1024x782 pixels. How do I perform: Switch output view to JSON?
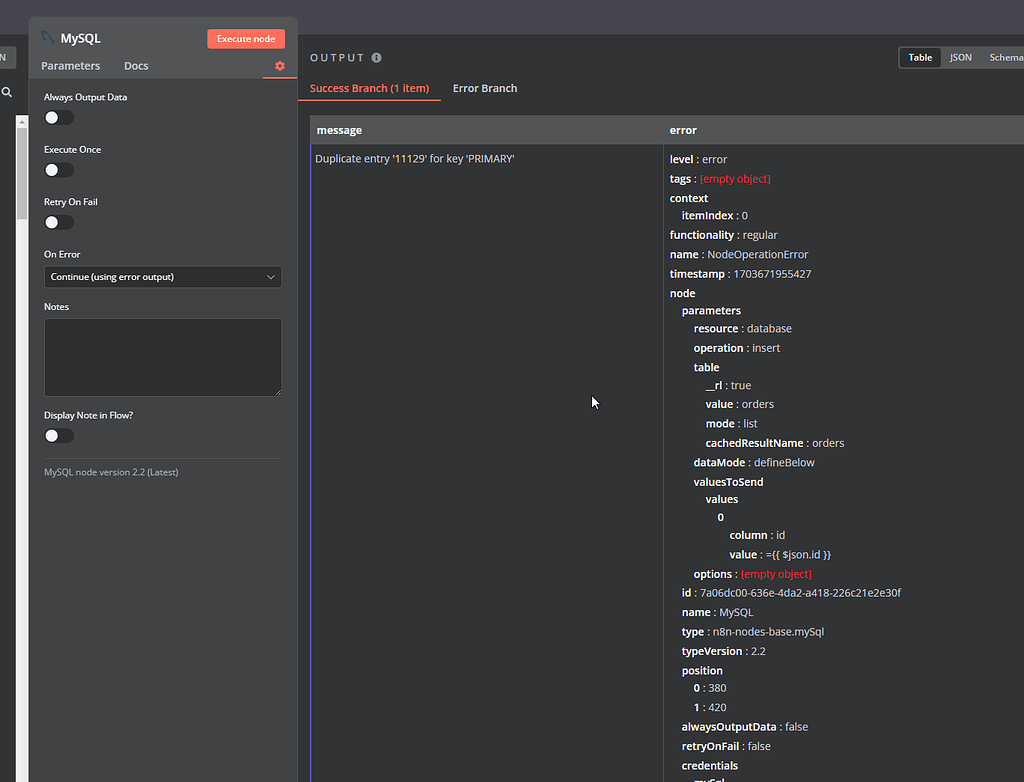pos(960,58)
